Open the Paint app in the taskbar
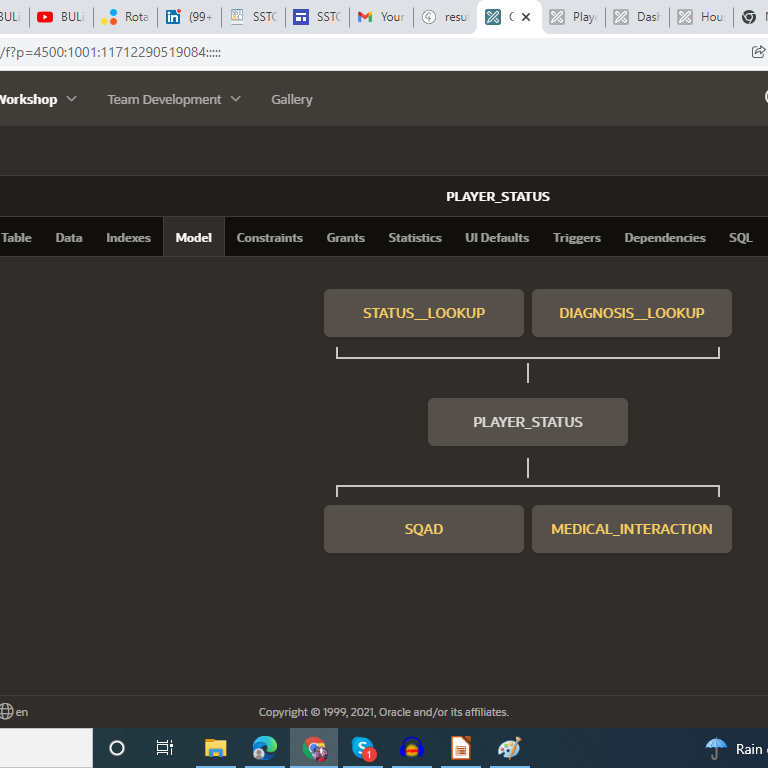This screenshot has height=768, width=768. click(x=509, y=748)
